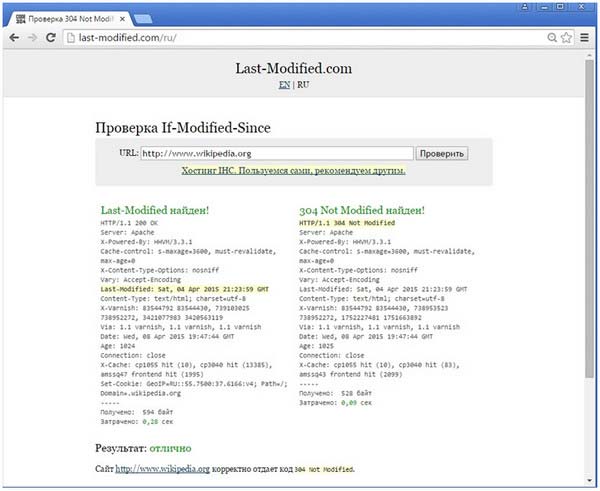
Task: Close the current browser tab
Action: click(x=123, y=17)
